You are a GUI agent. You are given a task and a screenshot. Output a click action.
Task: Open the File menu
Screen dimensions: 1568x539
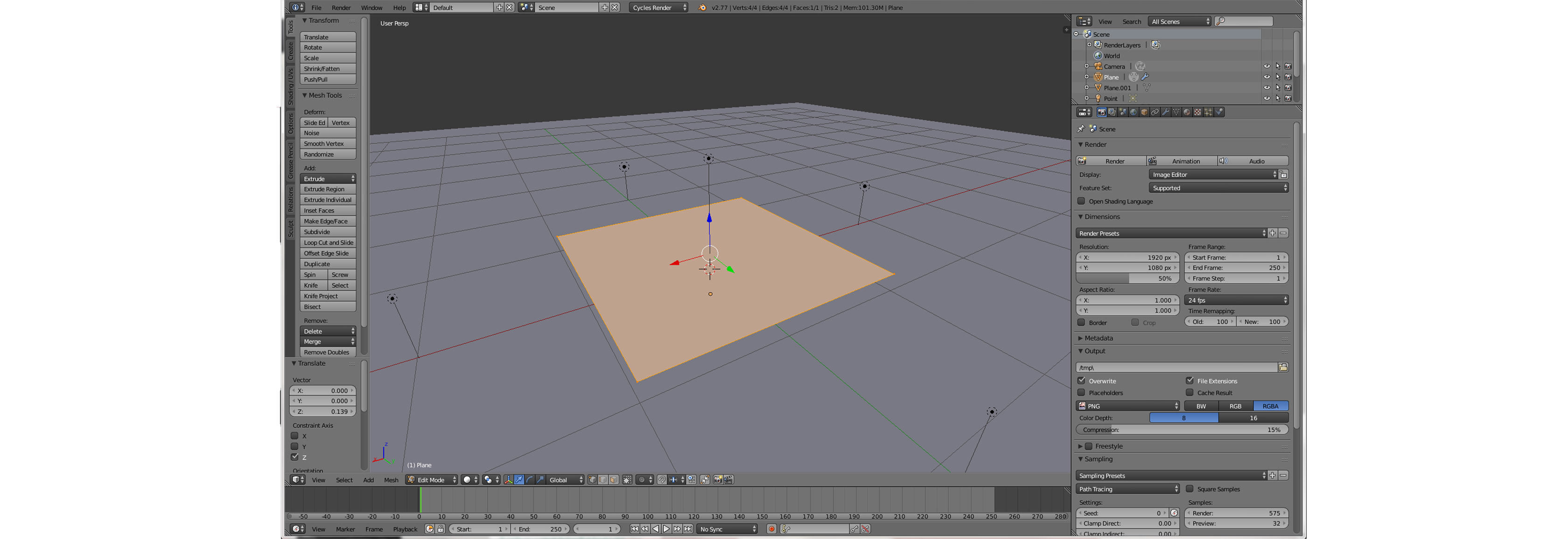coord(316,8)
